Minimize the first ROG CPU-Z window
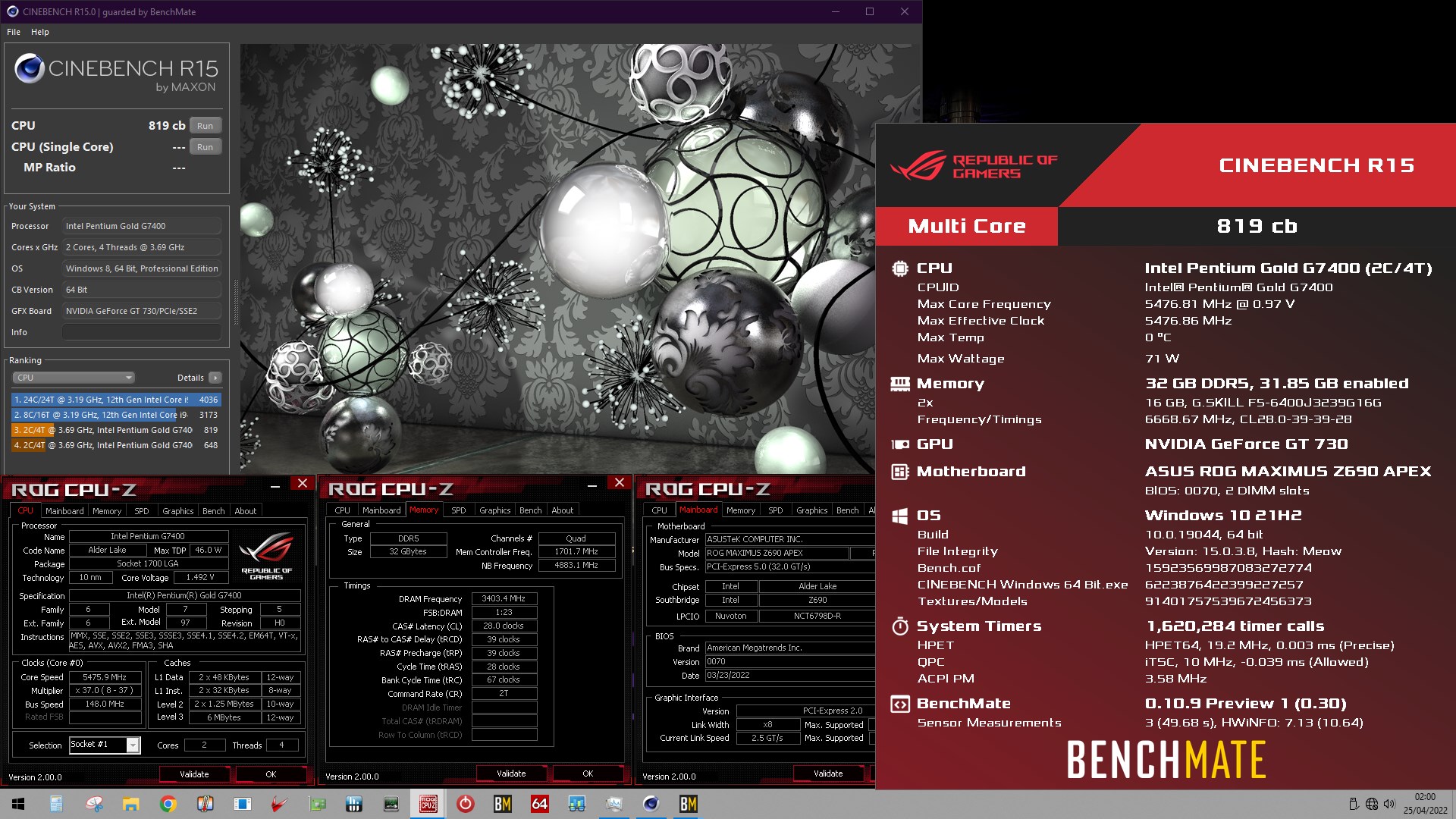This screenshot has height=819, width=1456. tap(275, 485)
